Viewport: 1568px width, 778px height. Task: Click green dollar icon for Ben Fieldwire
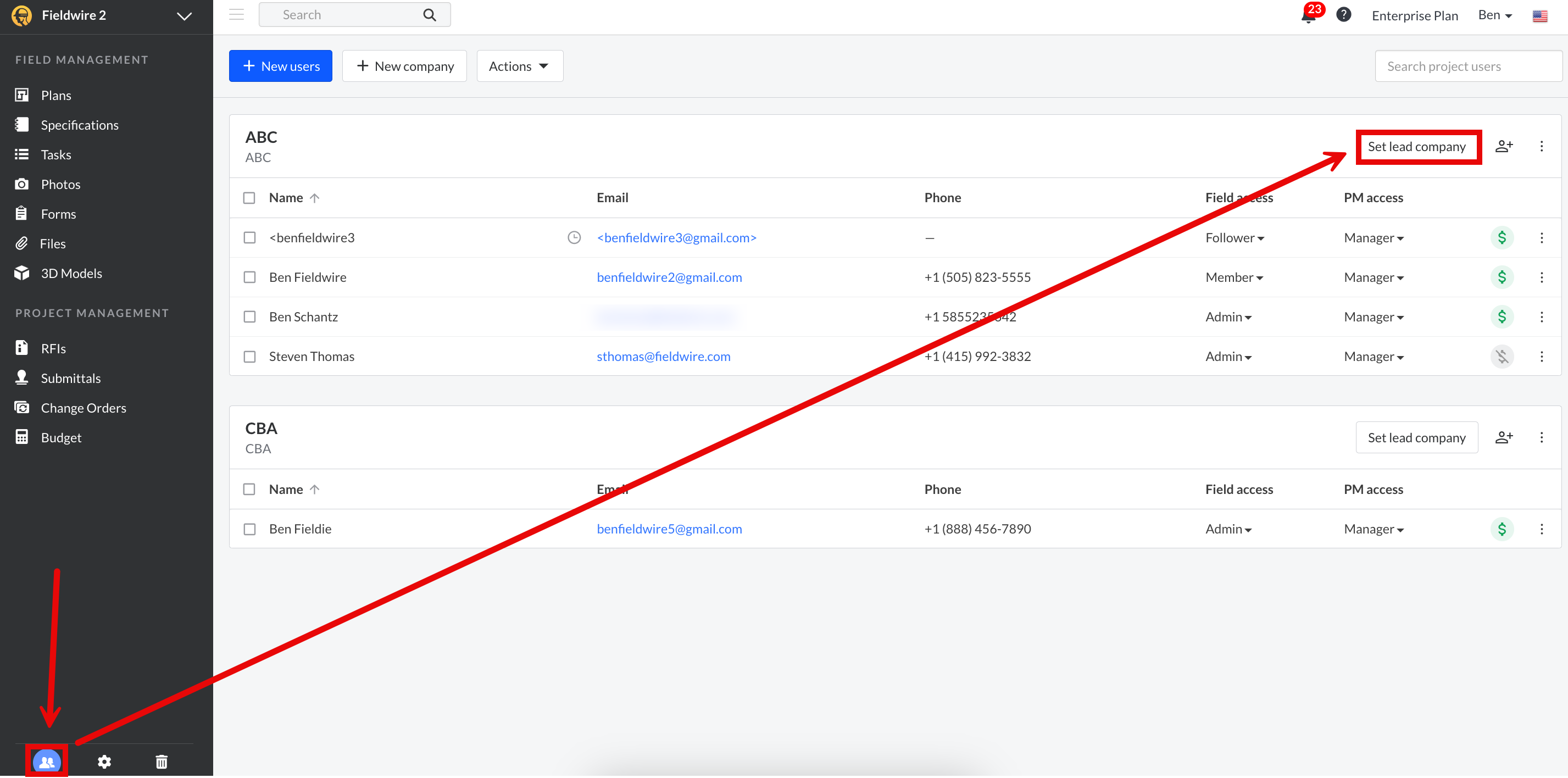click(1502, 277)
